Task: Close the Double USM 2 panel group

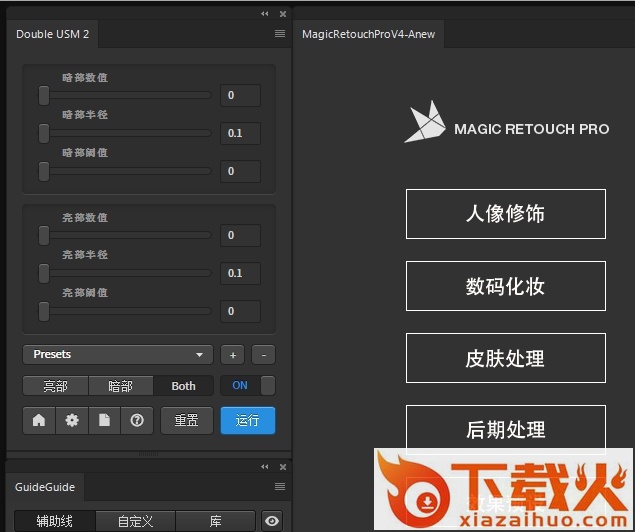Action: (283, 14)
